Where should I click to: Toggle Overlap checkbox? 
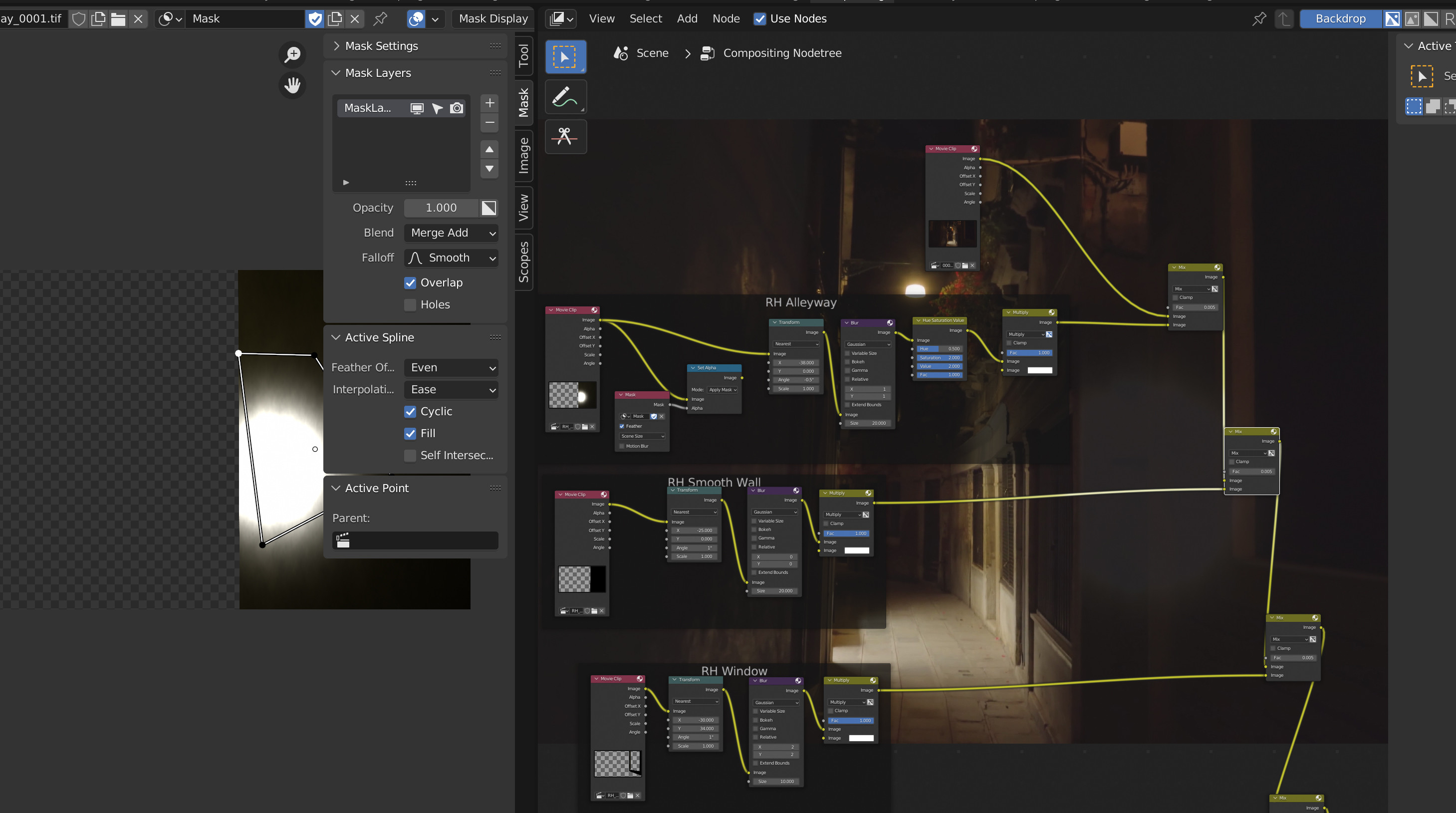pyautogui.click(x=410, y=282)
